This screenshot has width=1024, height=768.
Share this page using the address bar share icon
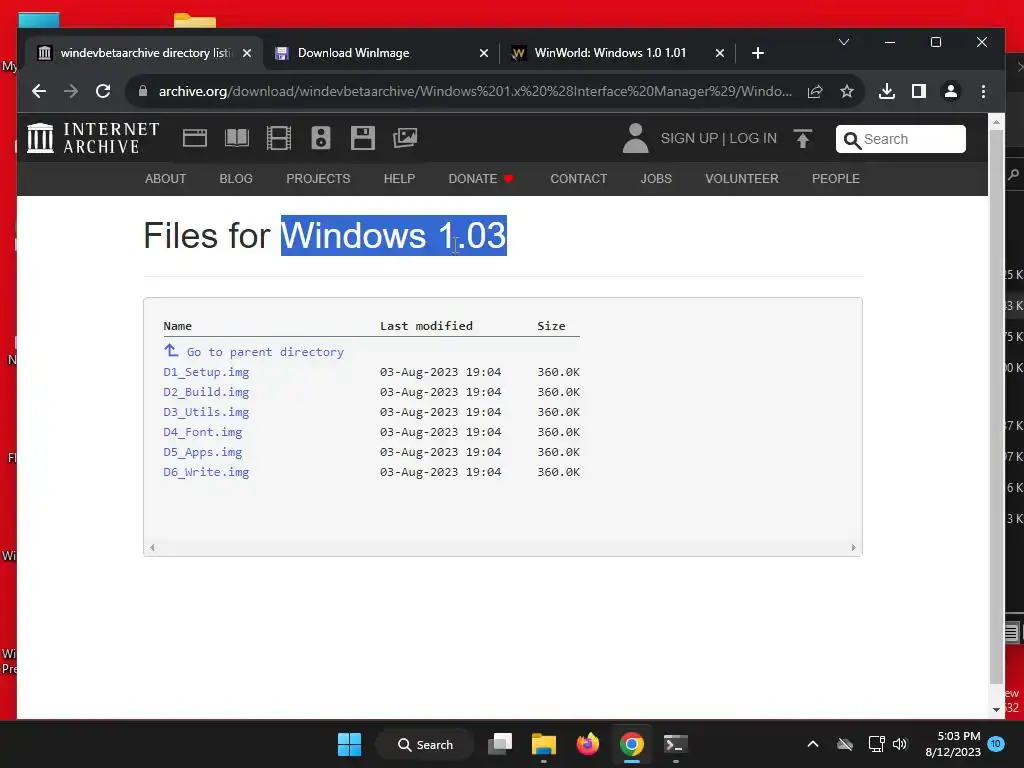(x=815, y=91)
